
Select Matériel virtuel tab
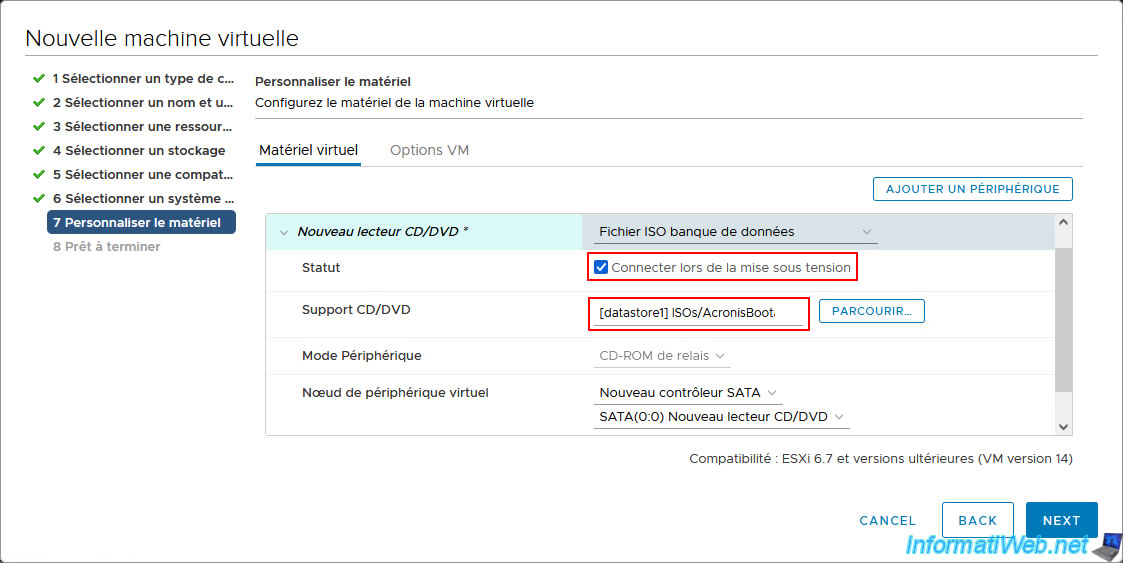309,150
